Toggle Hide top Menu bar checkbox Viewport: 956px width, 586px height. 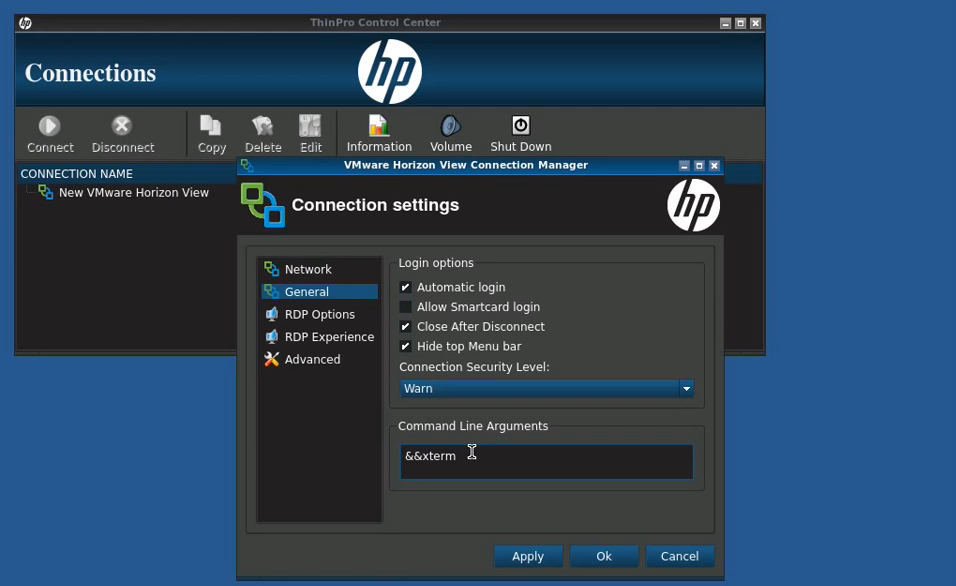click(x=405, y=347)
